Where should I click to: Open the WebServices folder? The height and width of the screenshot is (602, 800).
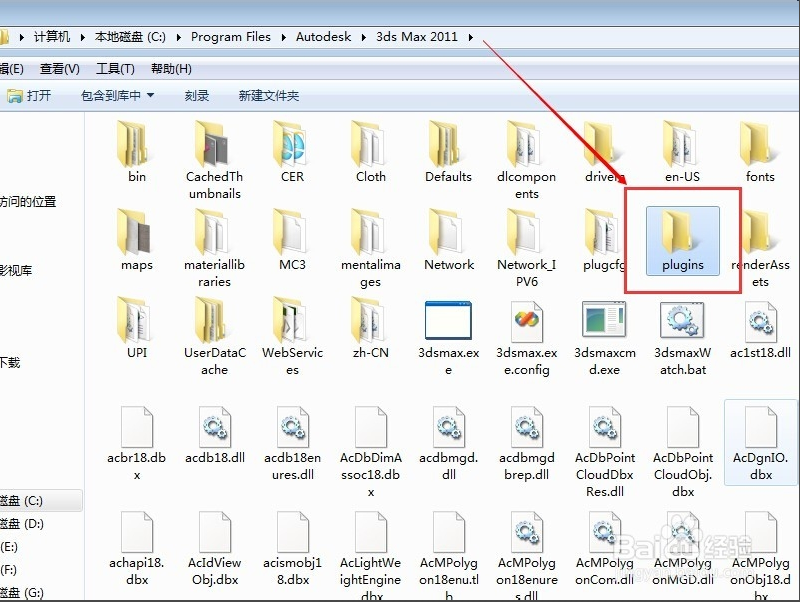(x=292, y=335)
